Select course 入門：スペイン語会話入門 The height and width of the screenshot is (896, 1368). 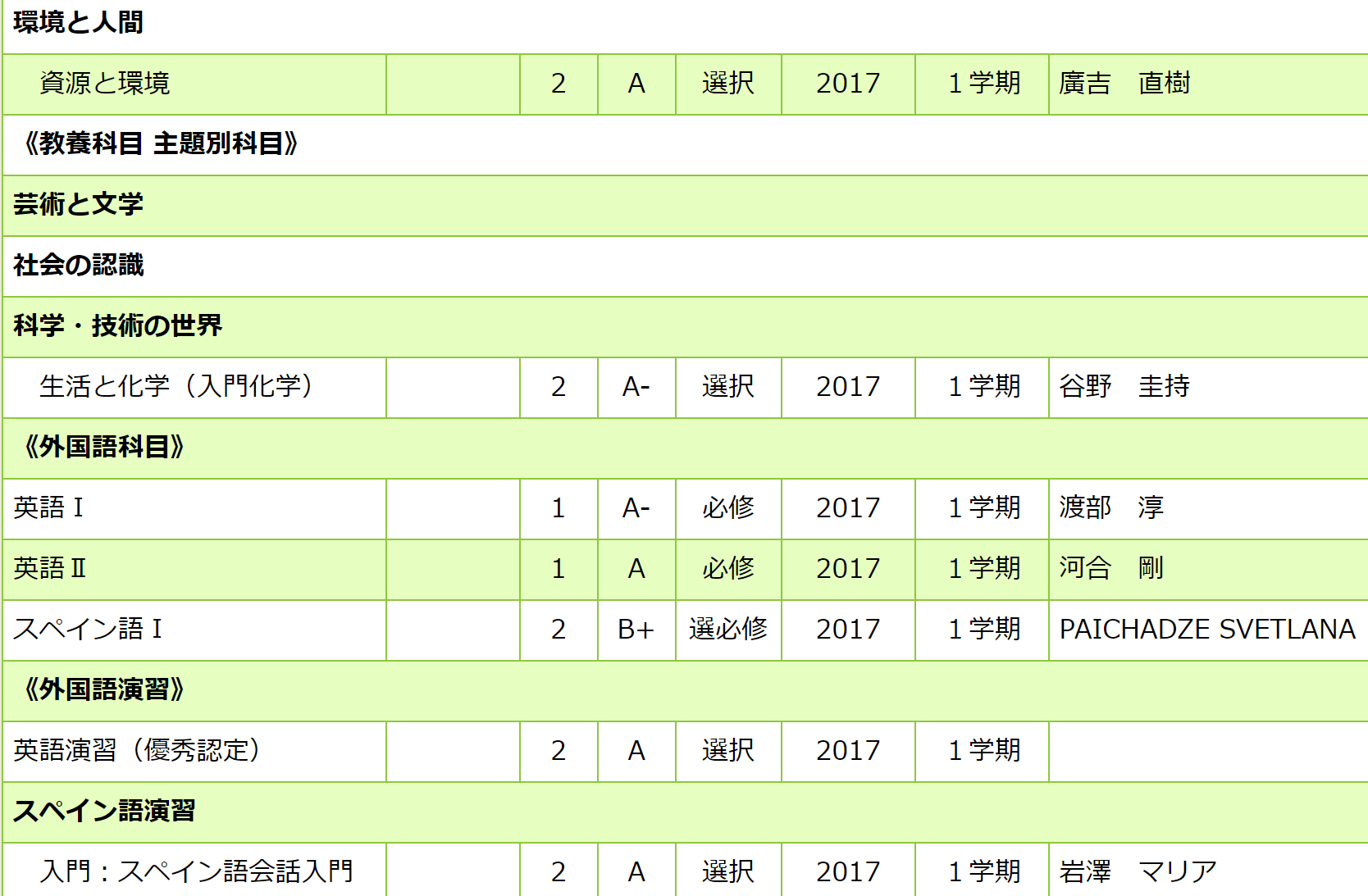pyautogui.click(x=197, y=871)
